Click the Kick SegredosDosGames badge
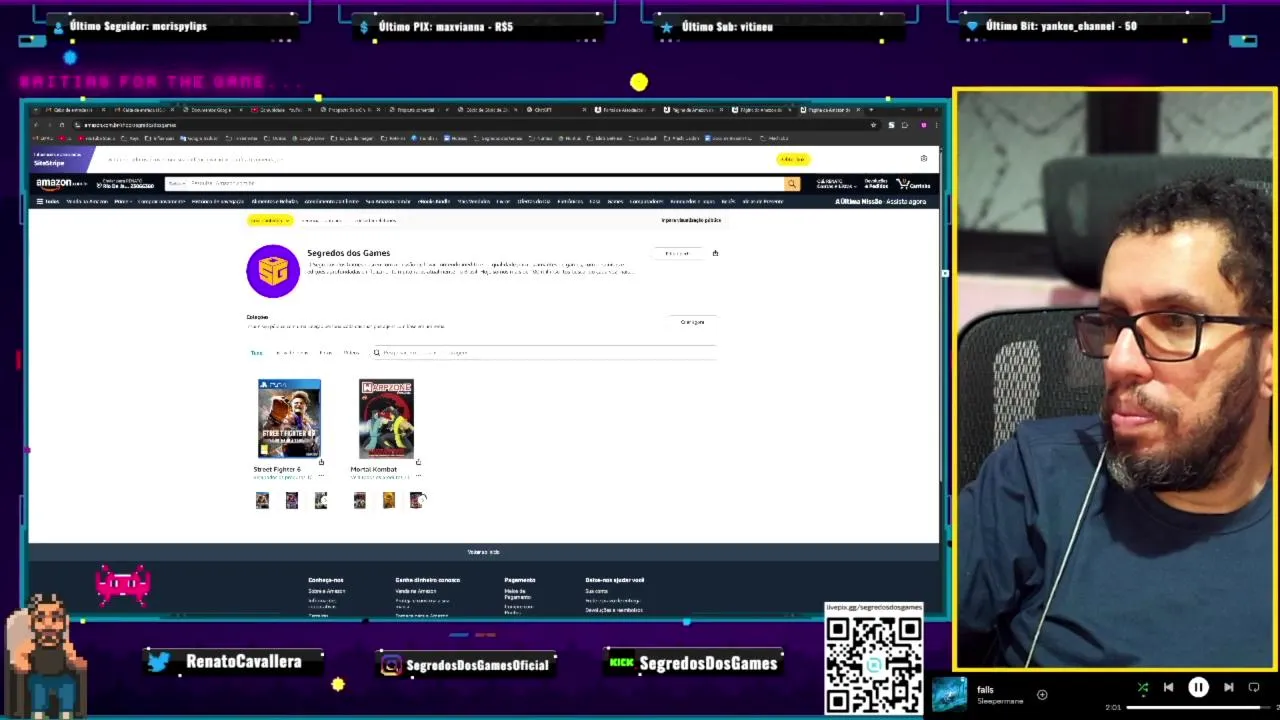 coord(693,663)
